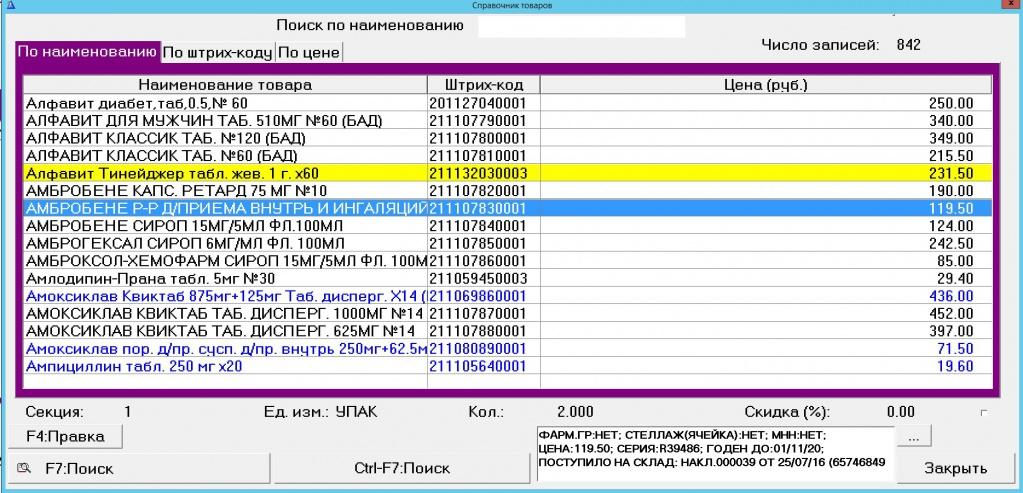Image resolution: width=1023 pixels, height=493 pixels.
Task: Switch to the По цене tab
Action: pos(309,53)
